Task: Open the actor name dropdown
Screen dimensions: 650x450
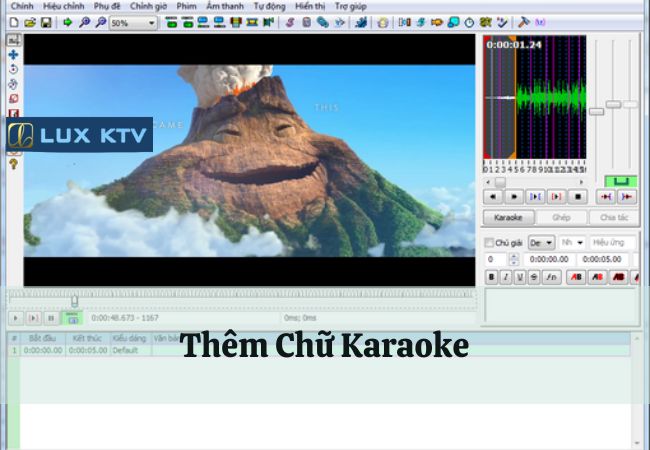Action: 572,243
